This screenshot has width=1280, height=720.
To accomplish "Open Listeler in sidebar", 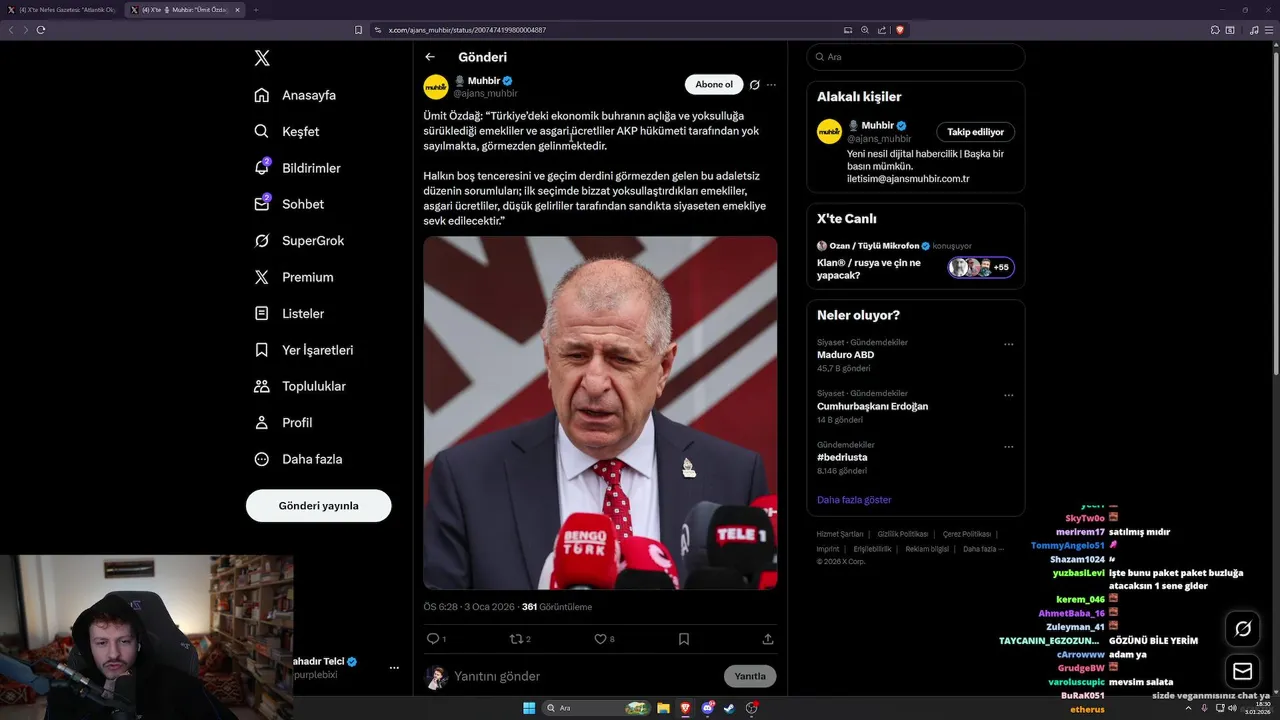I will click(289, 313).
